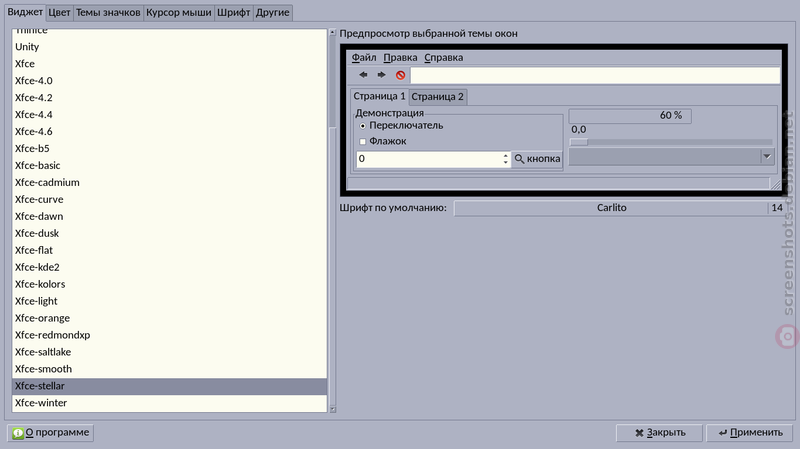
Task: Toggle the Флажок checkbox
Action: pyautogui.click(x=363, y=141)
